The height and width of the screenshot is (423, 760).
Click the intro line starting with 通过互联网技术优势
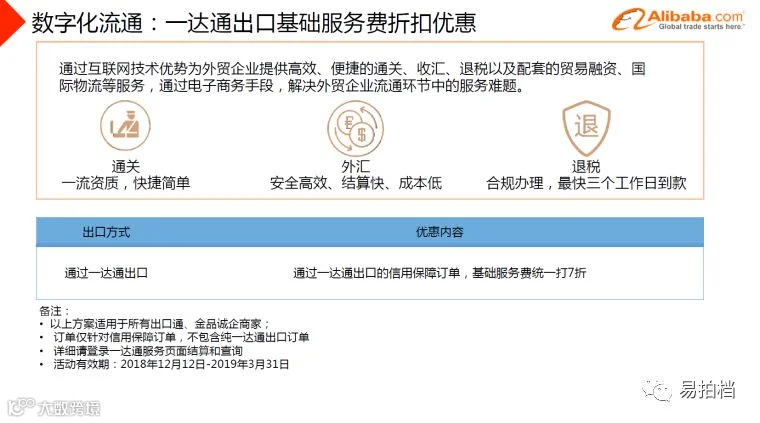(352, 69)
